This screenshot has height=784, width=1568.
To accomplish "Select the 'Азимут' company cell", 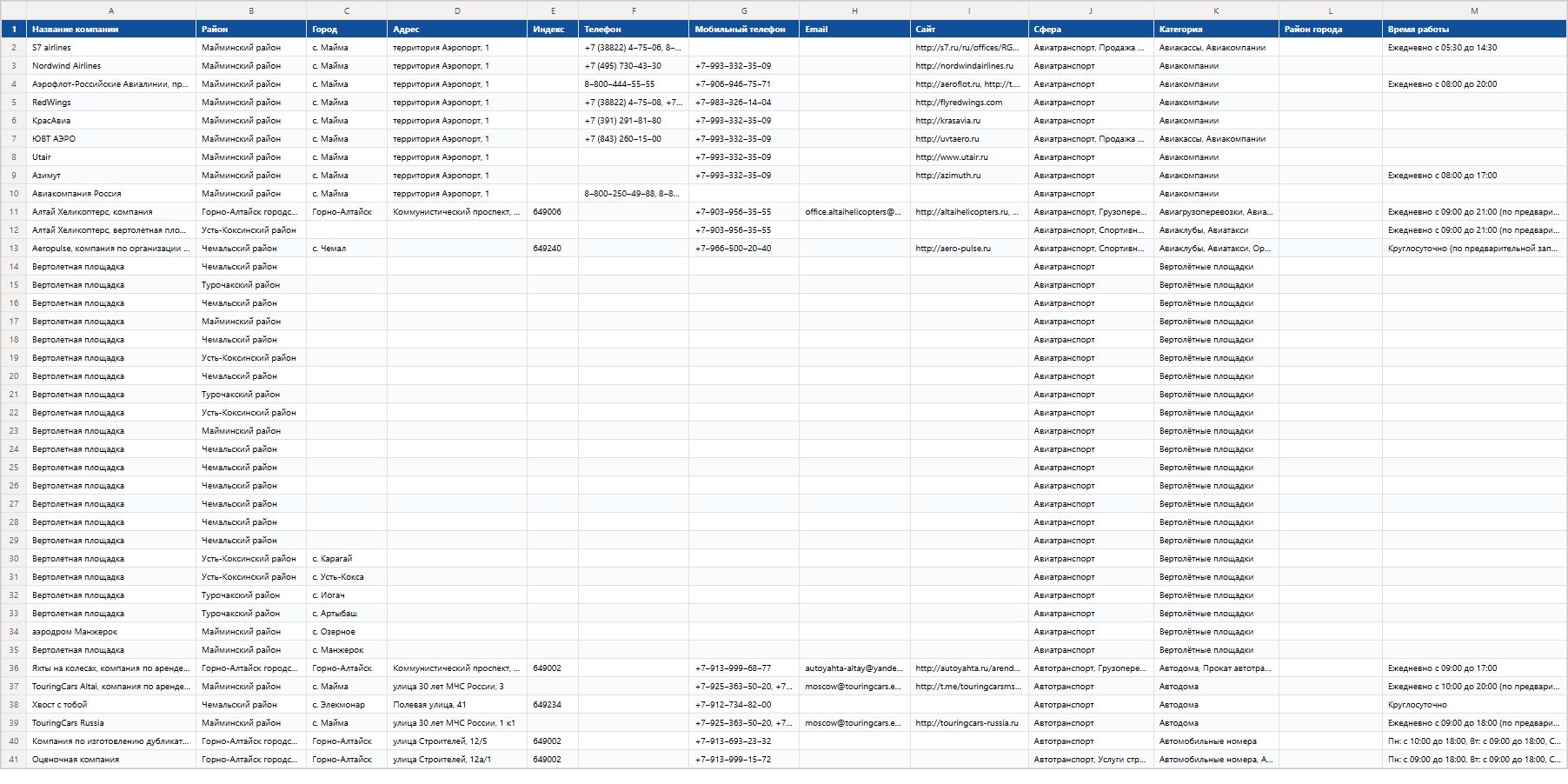I will tap(111, 176).
